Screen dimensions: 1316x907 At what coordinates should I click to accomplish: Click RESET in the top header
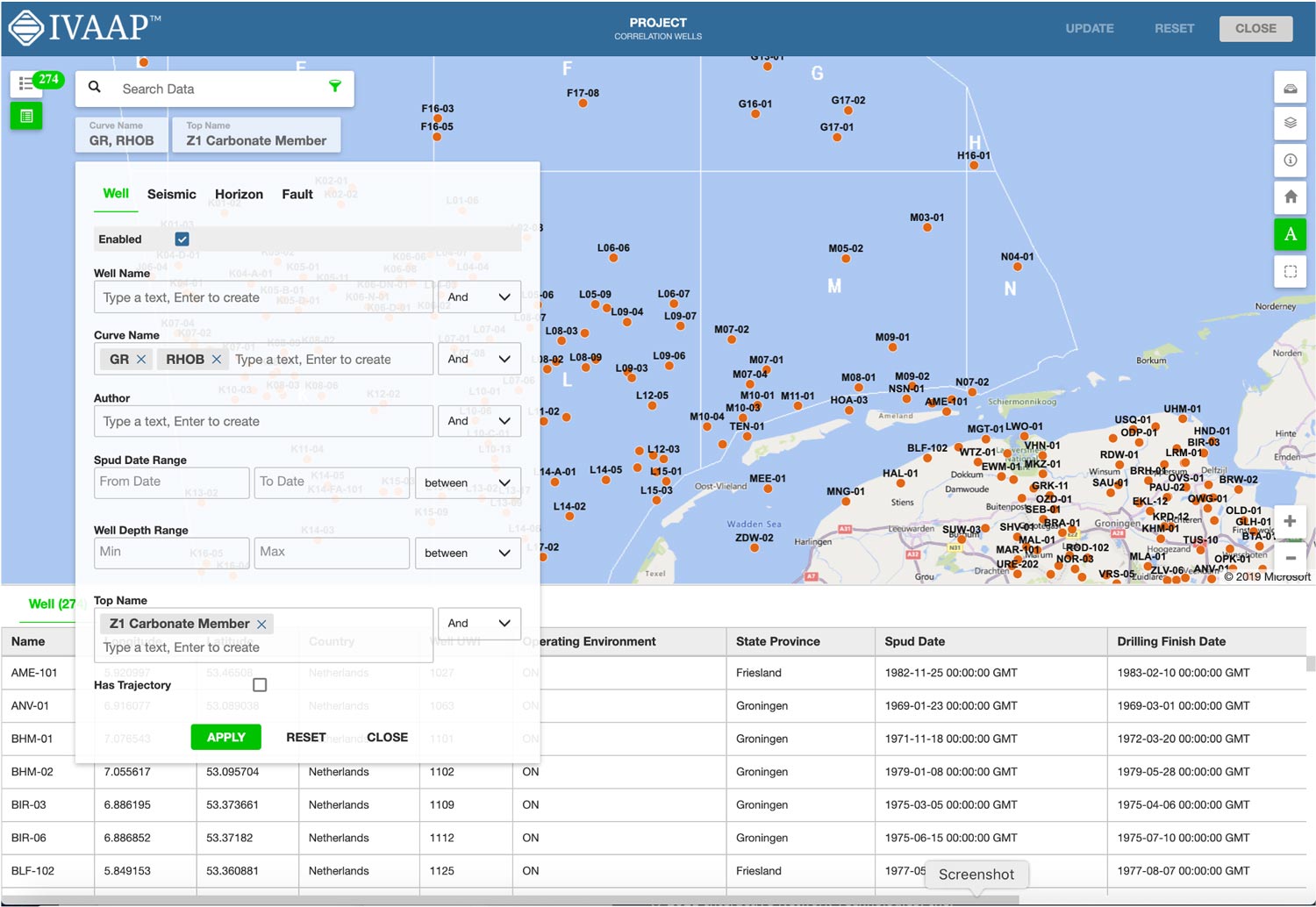tap(1175, 28)
